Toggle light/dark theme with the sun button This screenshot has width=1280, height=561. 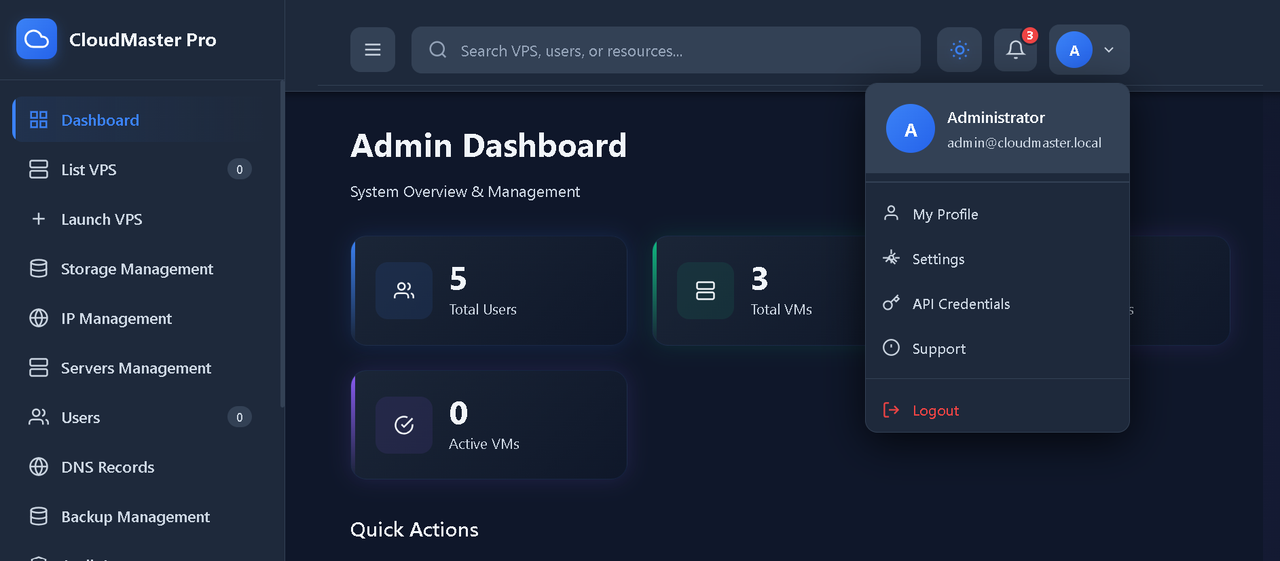pyautogui.click(x=959, y=50)
